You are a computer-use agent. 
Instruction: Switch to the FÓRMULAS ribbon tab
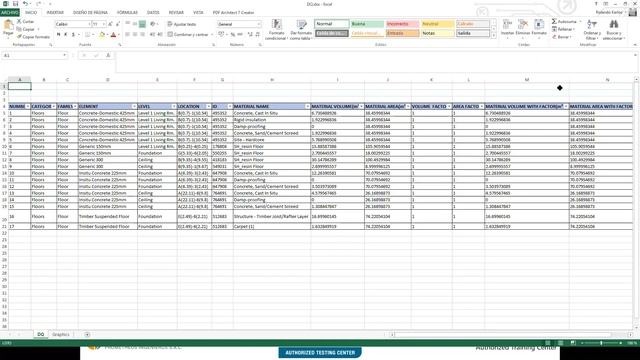pyautogui.click(x=127, y=13)
